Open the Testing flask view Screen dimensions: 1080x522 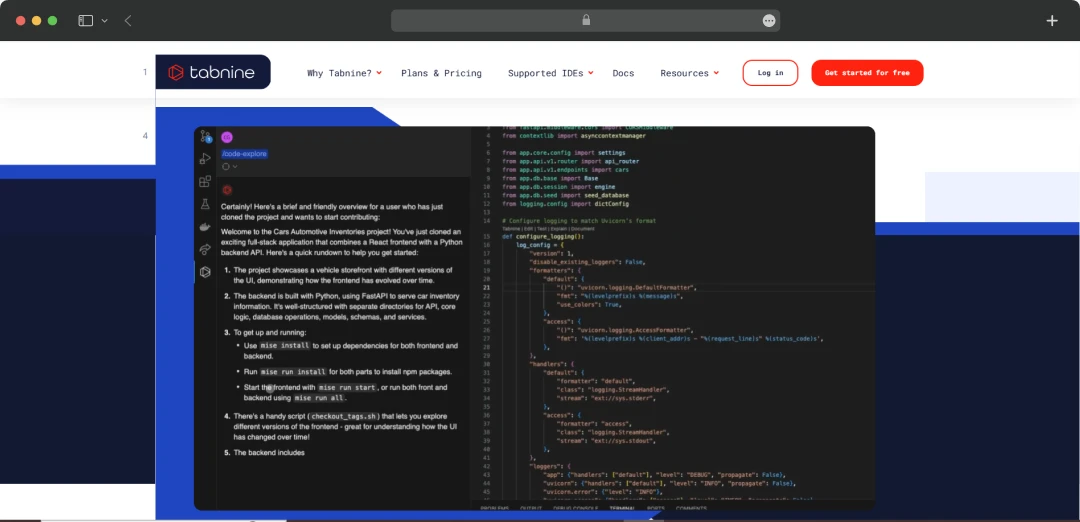(x=205, y=204)
